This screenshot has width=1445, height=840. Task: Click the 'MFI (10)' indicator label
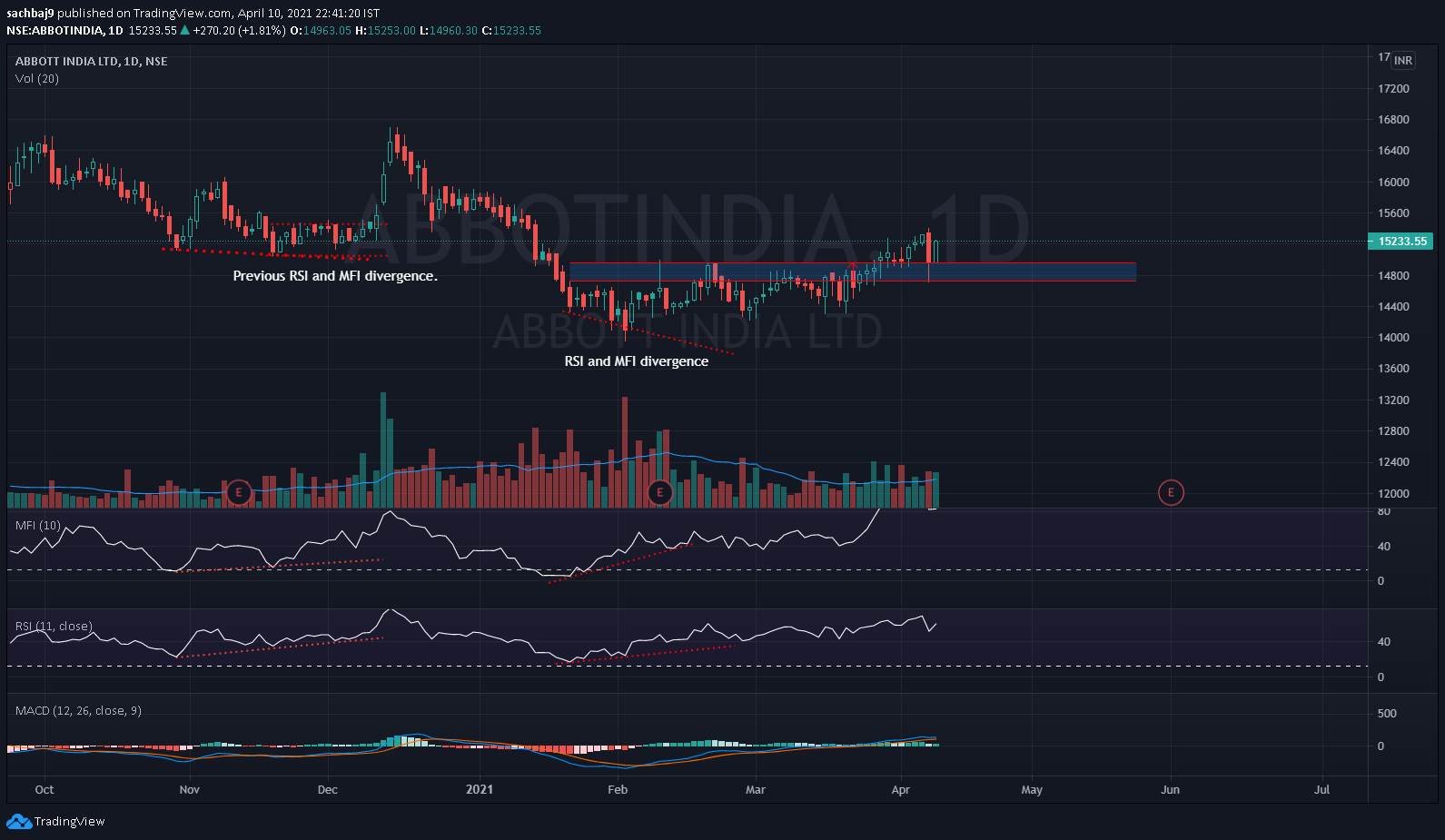pyautogui.click(x=38, y=525)
